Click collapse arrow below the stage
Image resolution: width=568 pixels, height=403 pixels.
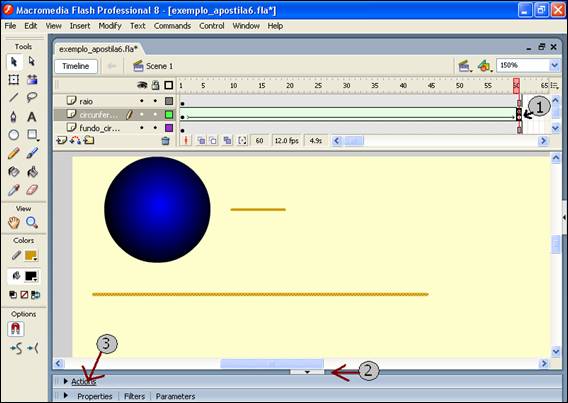pyautogui.click(x=307, y=372)
